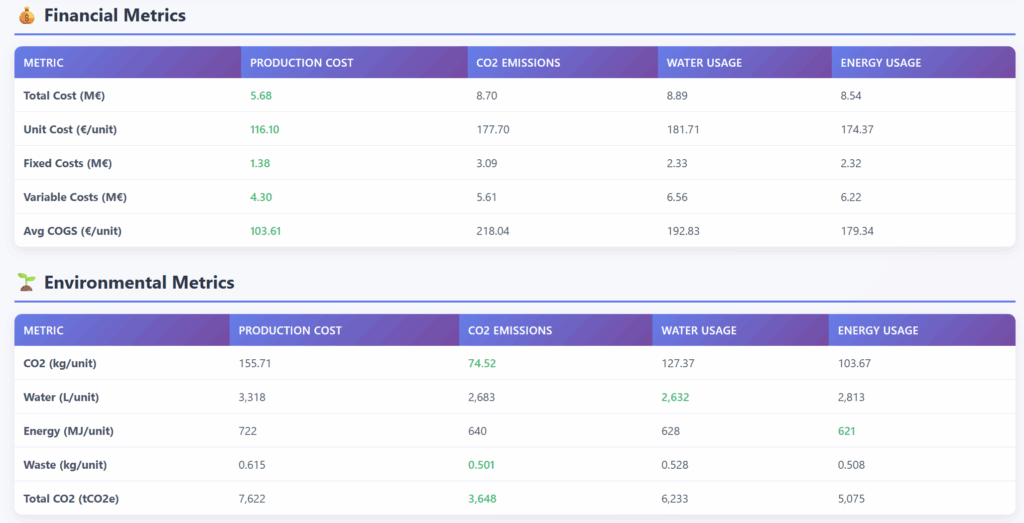Click the green 4.30 variable costs value
This screenshot has width=1024, height=523.
260,197
